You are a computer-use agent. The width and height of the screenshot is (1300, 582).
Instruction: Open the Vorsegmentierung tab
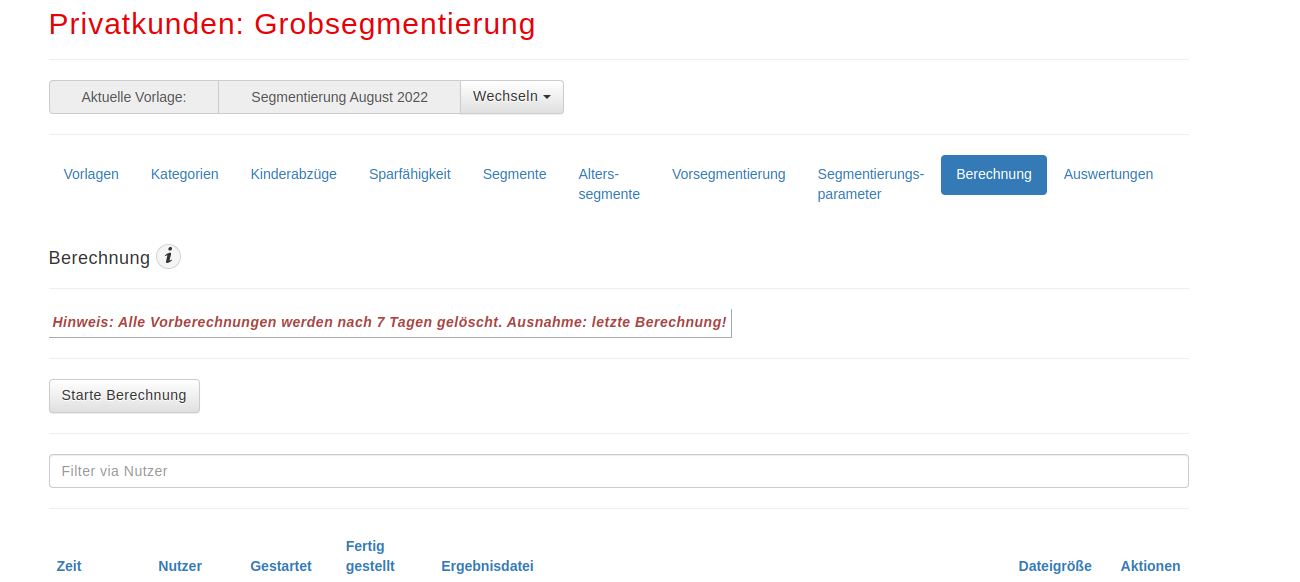729,174
